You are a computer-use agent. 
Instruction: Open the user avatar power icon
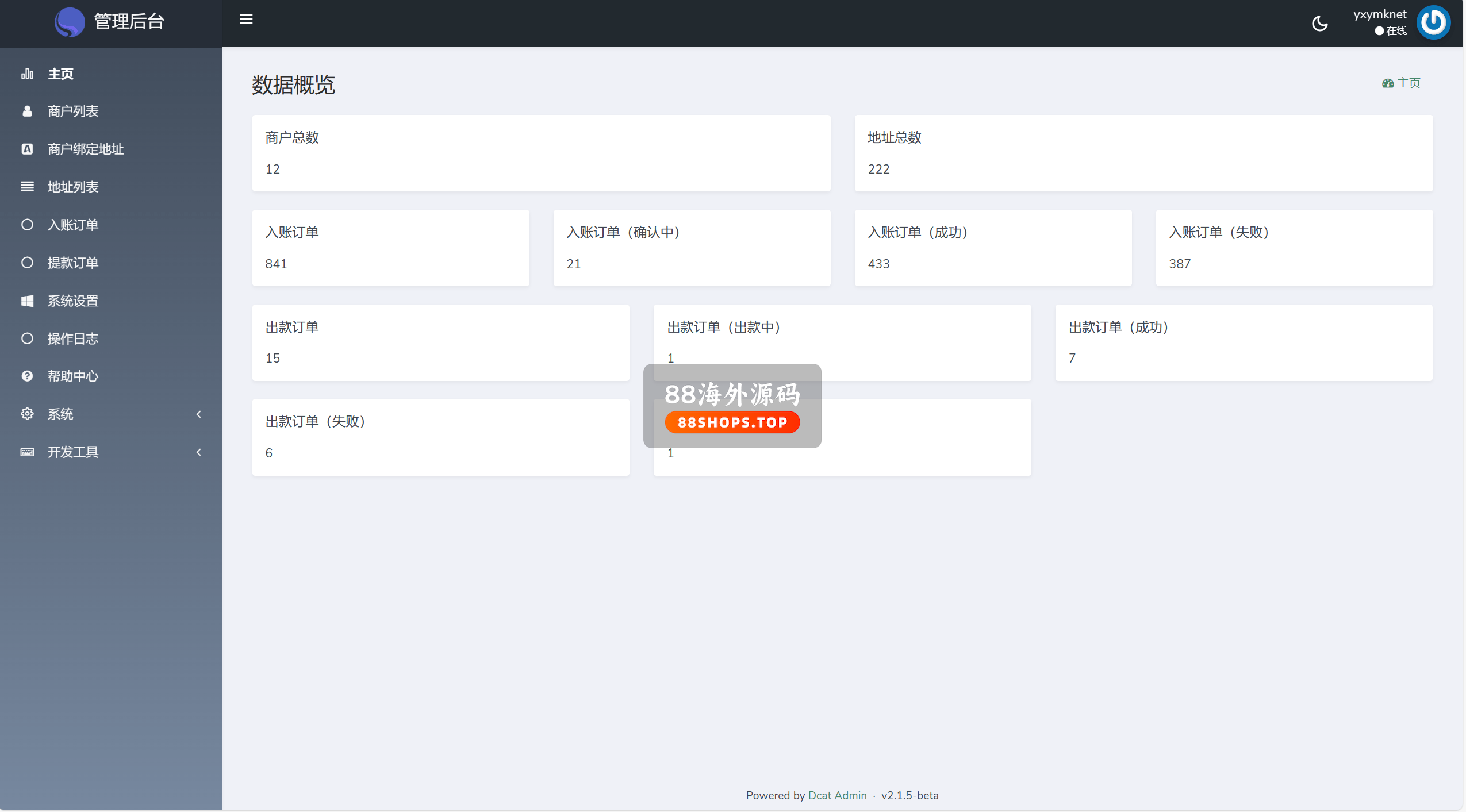point(1433,22)
